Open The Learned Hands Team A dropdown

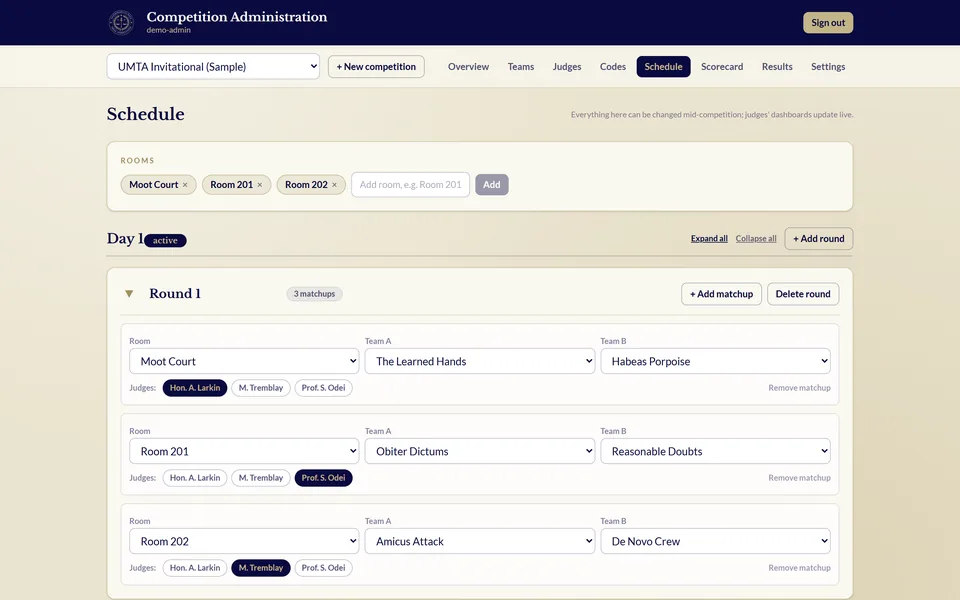click(480, 361)
